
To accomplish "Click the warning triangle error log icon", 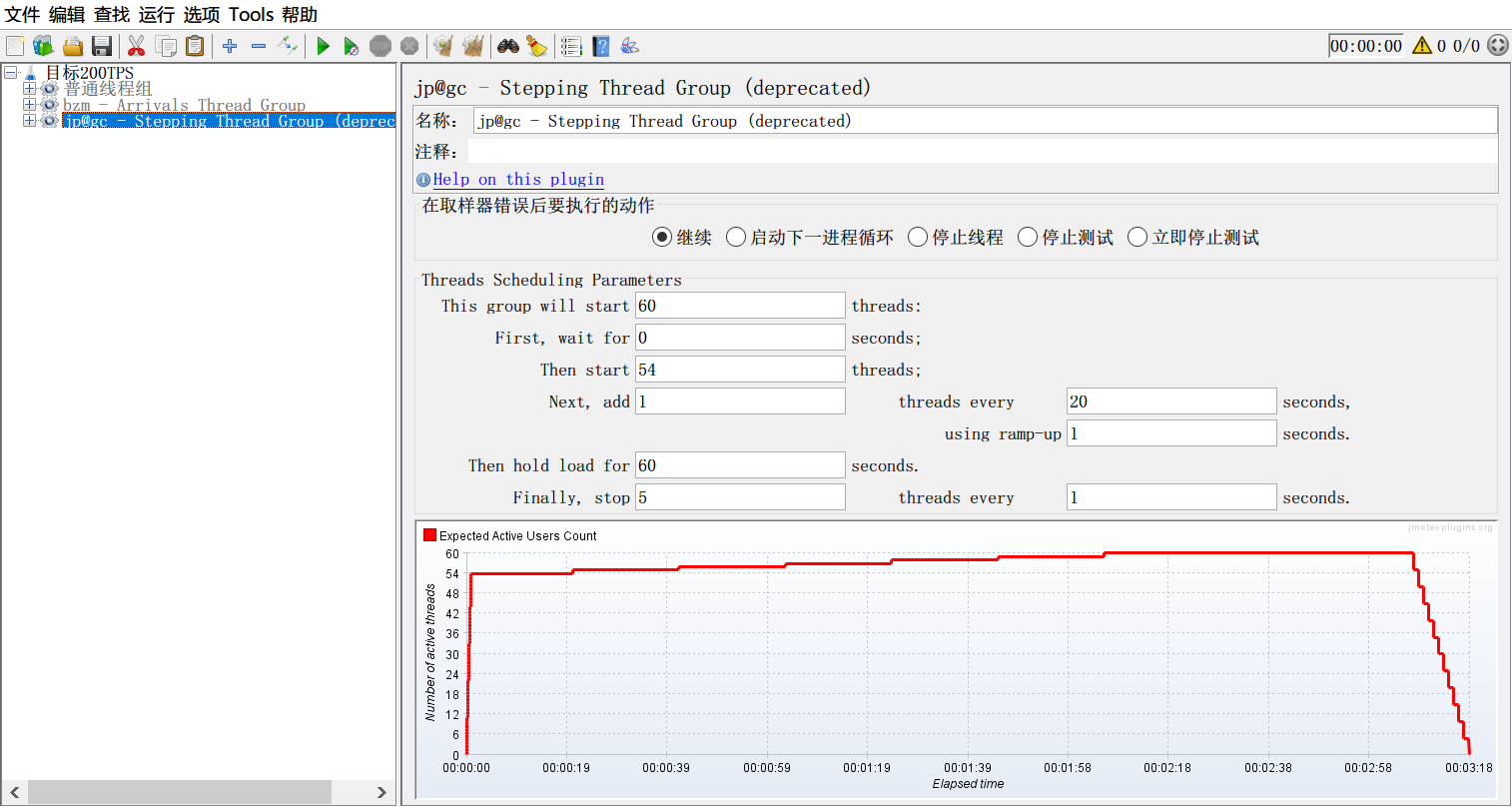I will tap(1422, 46).
